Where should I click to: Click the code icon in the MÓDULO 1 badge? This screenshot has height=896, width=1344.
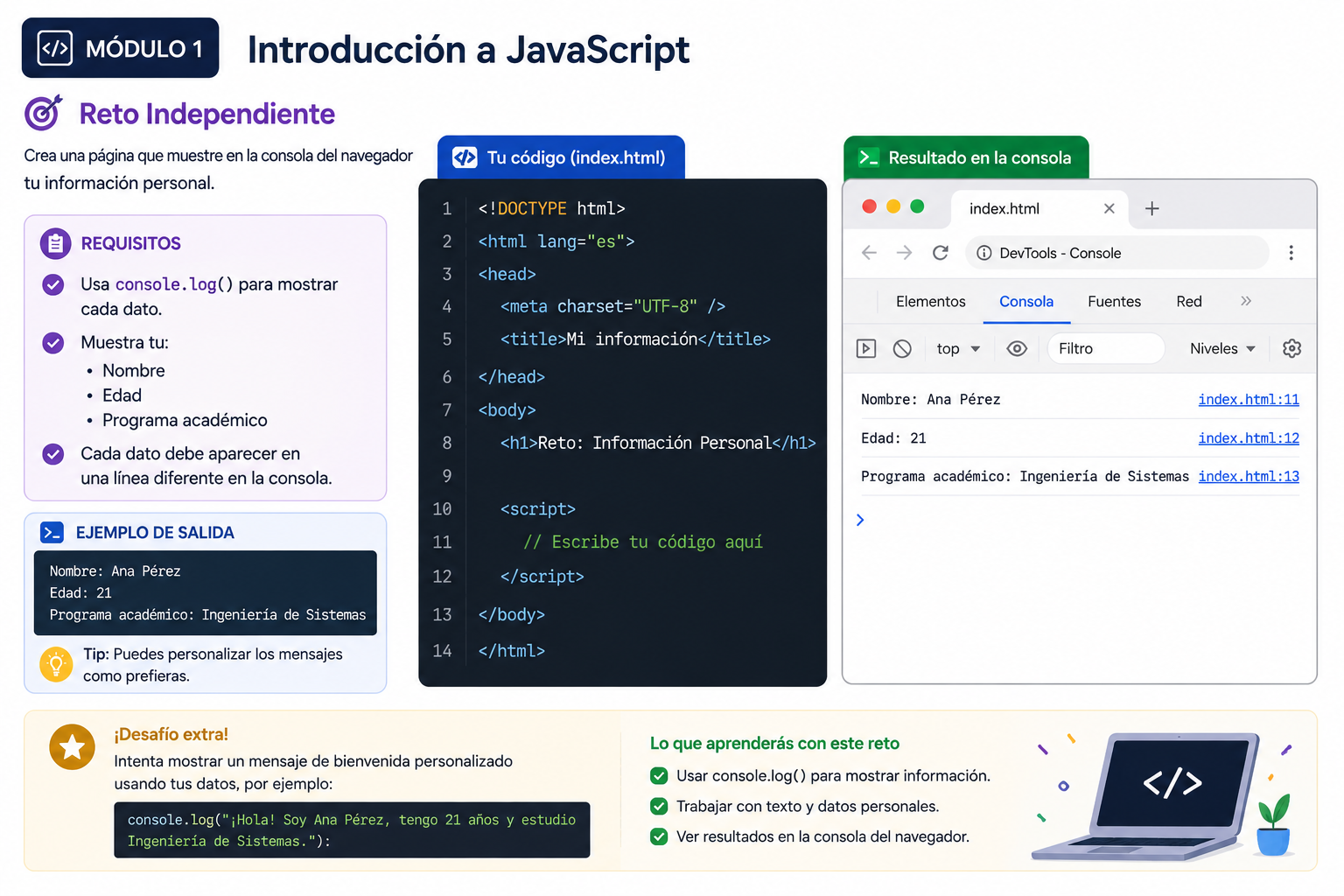[x=55, y=49]
